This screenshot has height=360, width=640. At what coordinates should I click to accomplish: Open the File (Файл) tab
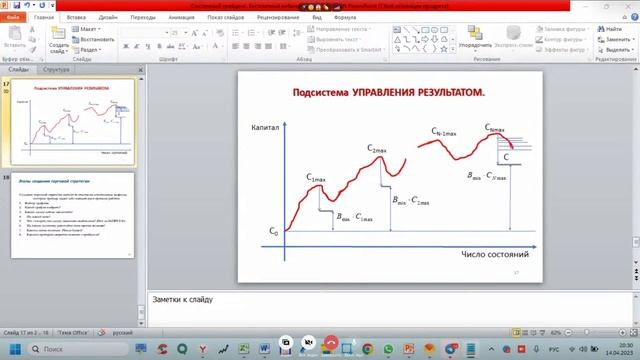[x=13, y=18]
